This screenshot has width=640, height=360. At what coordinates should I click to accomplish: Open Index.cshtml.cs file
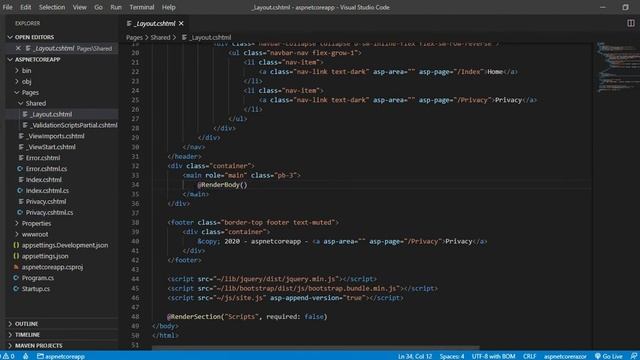tap(47, 191)
